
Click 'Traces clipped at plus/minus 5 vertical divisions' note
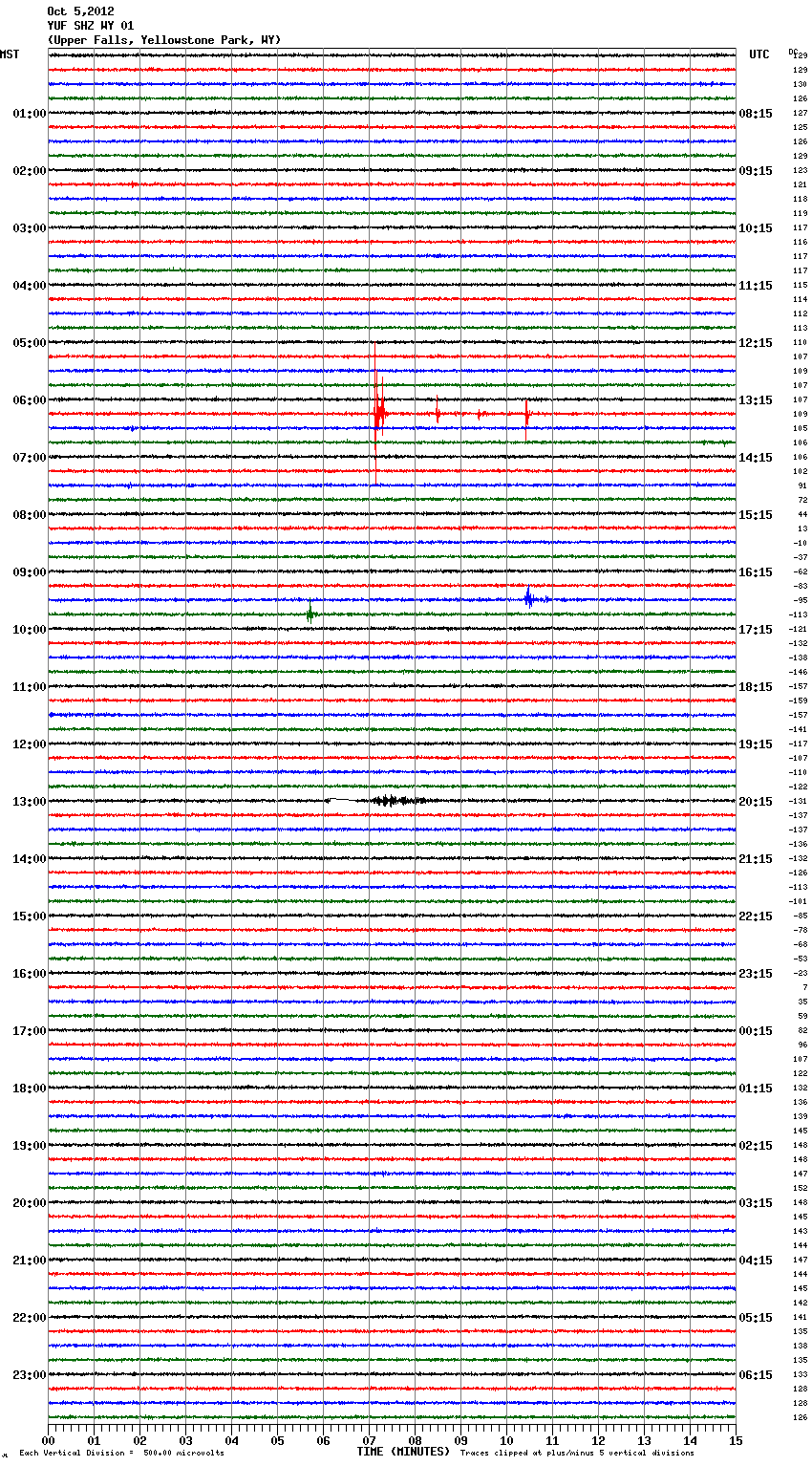point(577,1453)
